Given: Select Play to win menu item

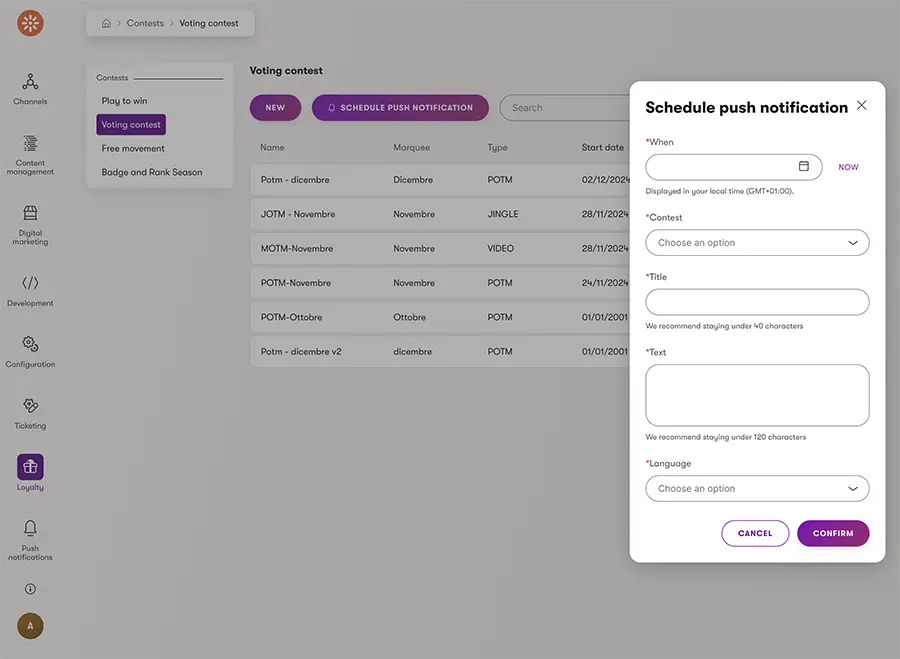Looking at the screenshot, I should coord(124,101).
